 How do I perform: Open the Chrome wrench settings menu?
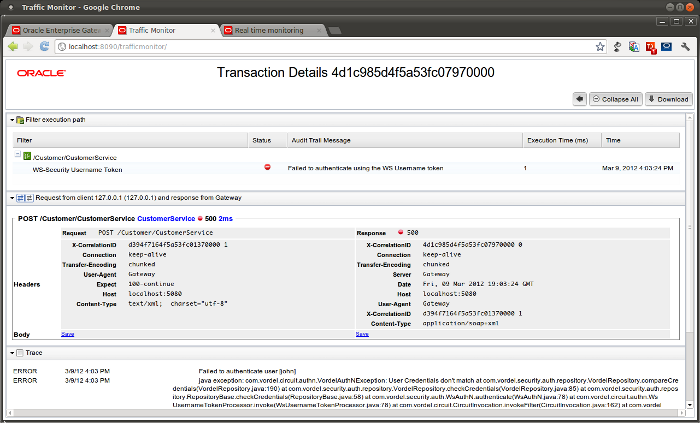coord(686,46)
